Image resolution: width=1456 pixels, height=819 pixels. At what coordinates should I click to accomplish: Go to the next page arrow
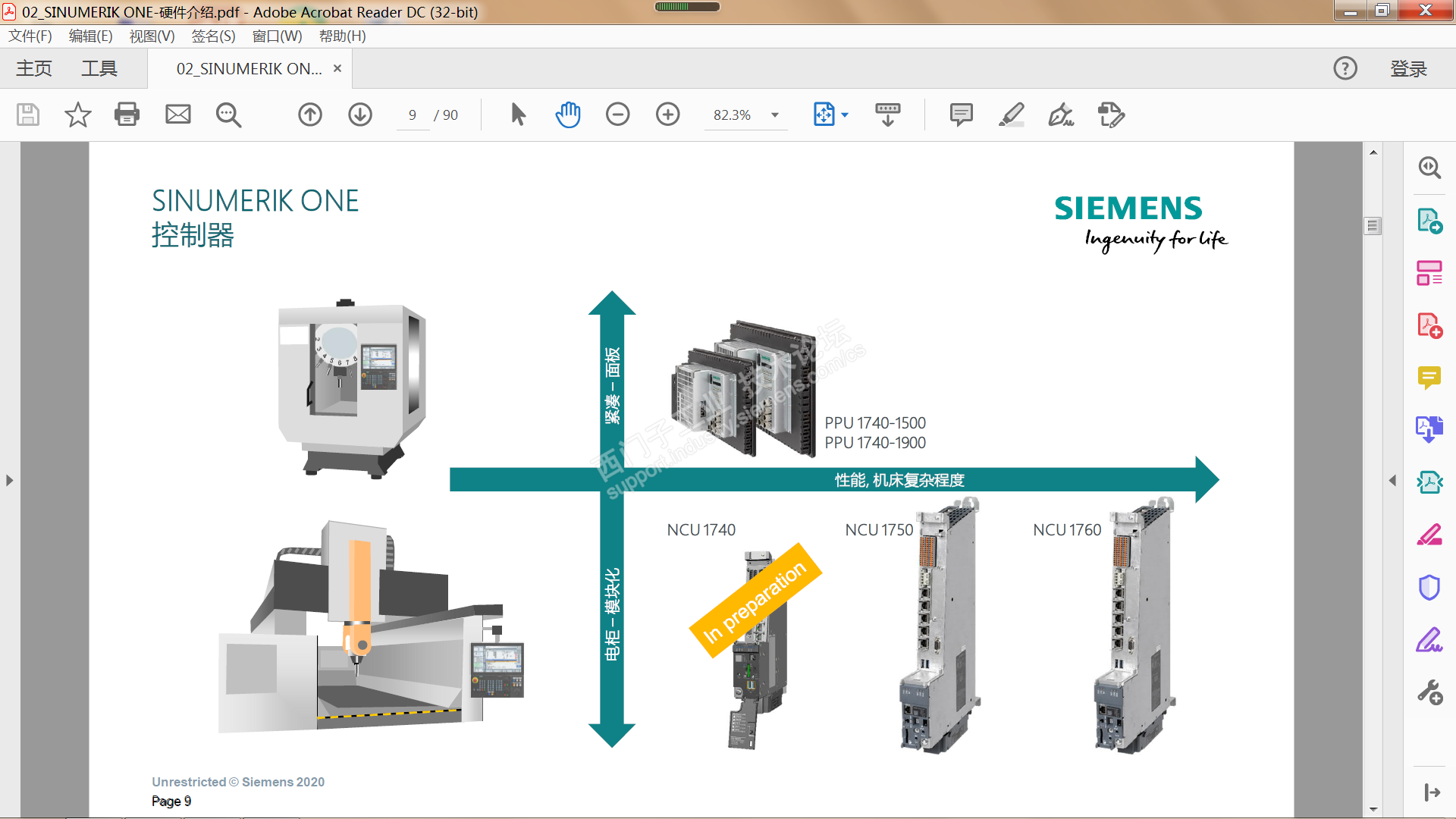(x=359, y=115)
